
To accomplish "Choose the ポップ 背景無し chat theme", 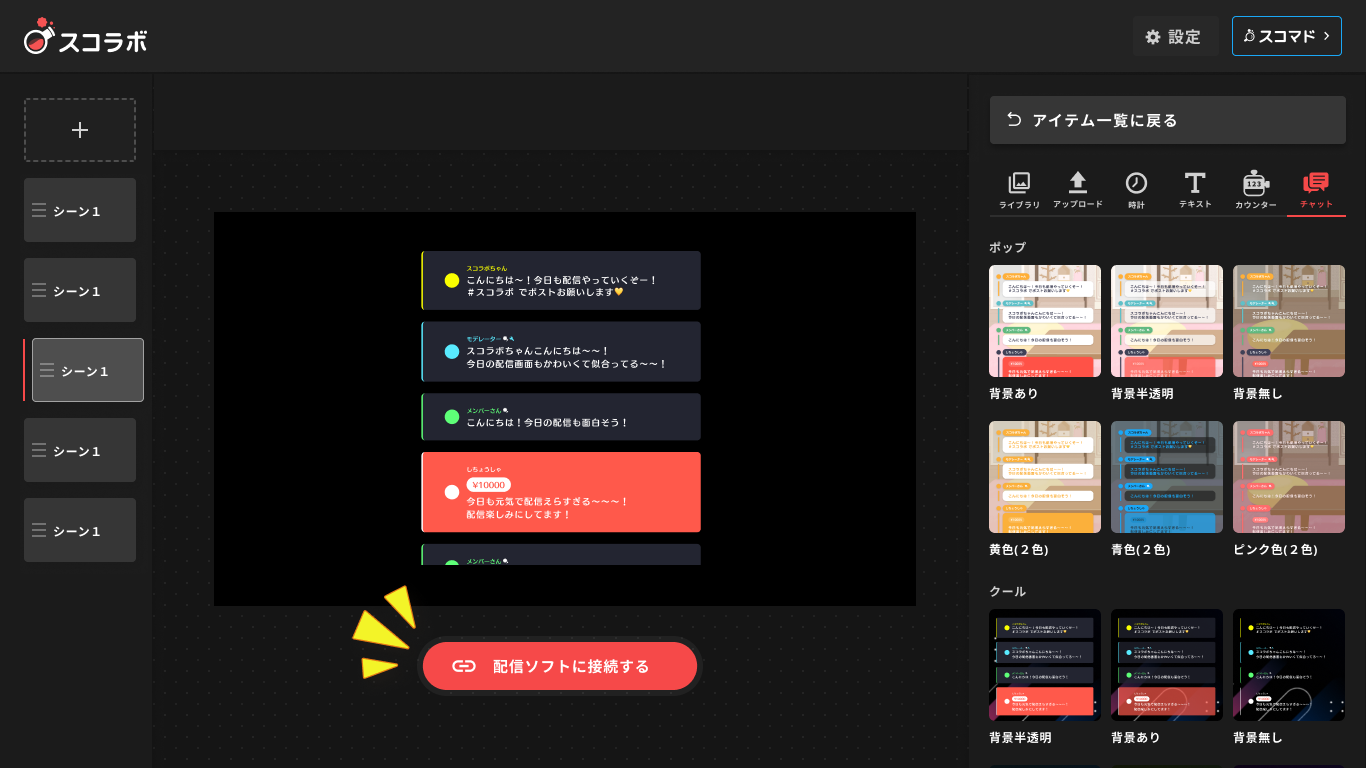I will point(1289,321).
